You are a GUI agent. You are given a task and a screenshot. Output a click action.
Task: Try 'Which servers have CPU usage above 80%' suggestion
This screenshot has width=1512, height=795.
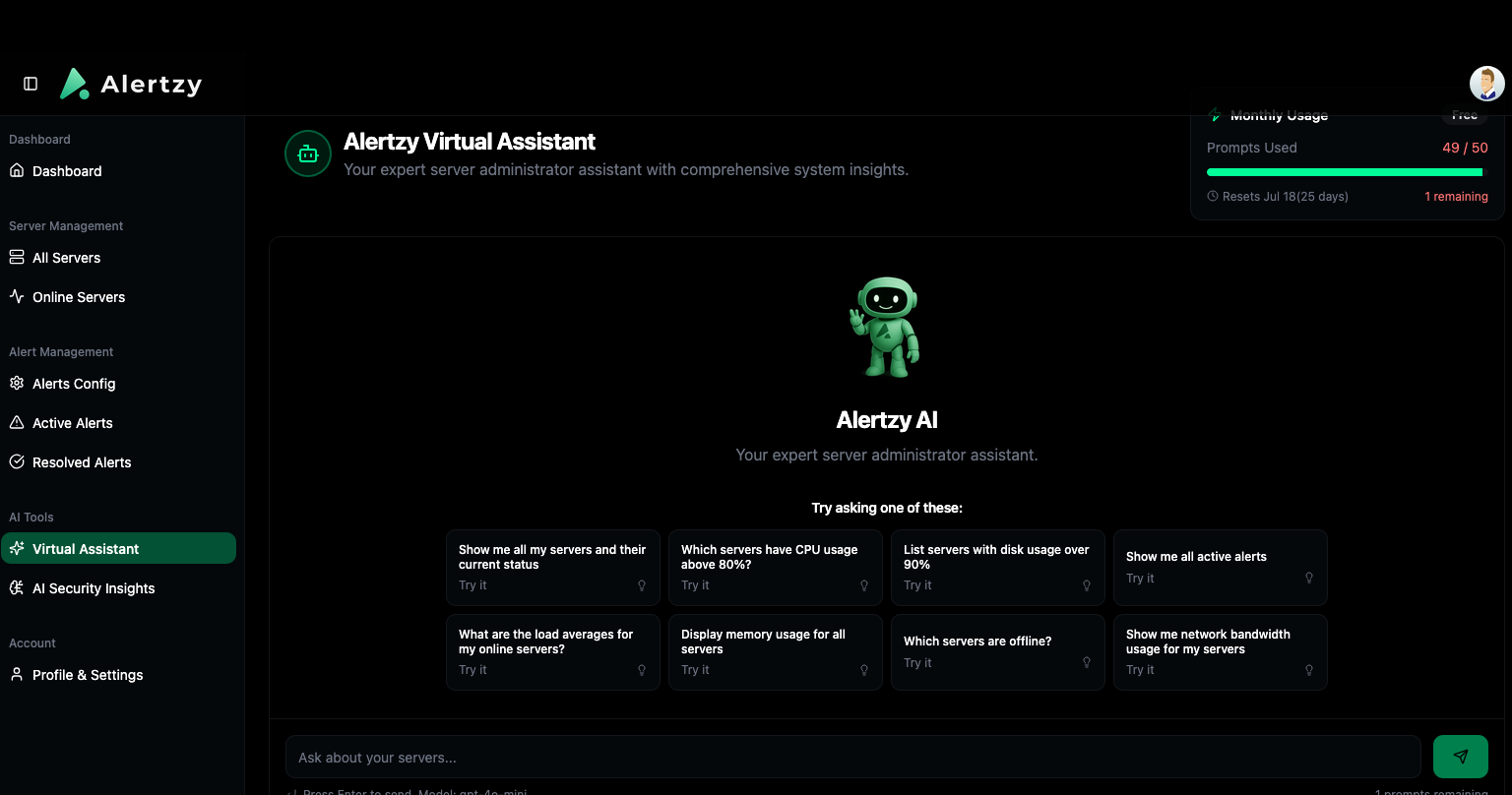[776, 568]
